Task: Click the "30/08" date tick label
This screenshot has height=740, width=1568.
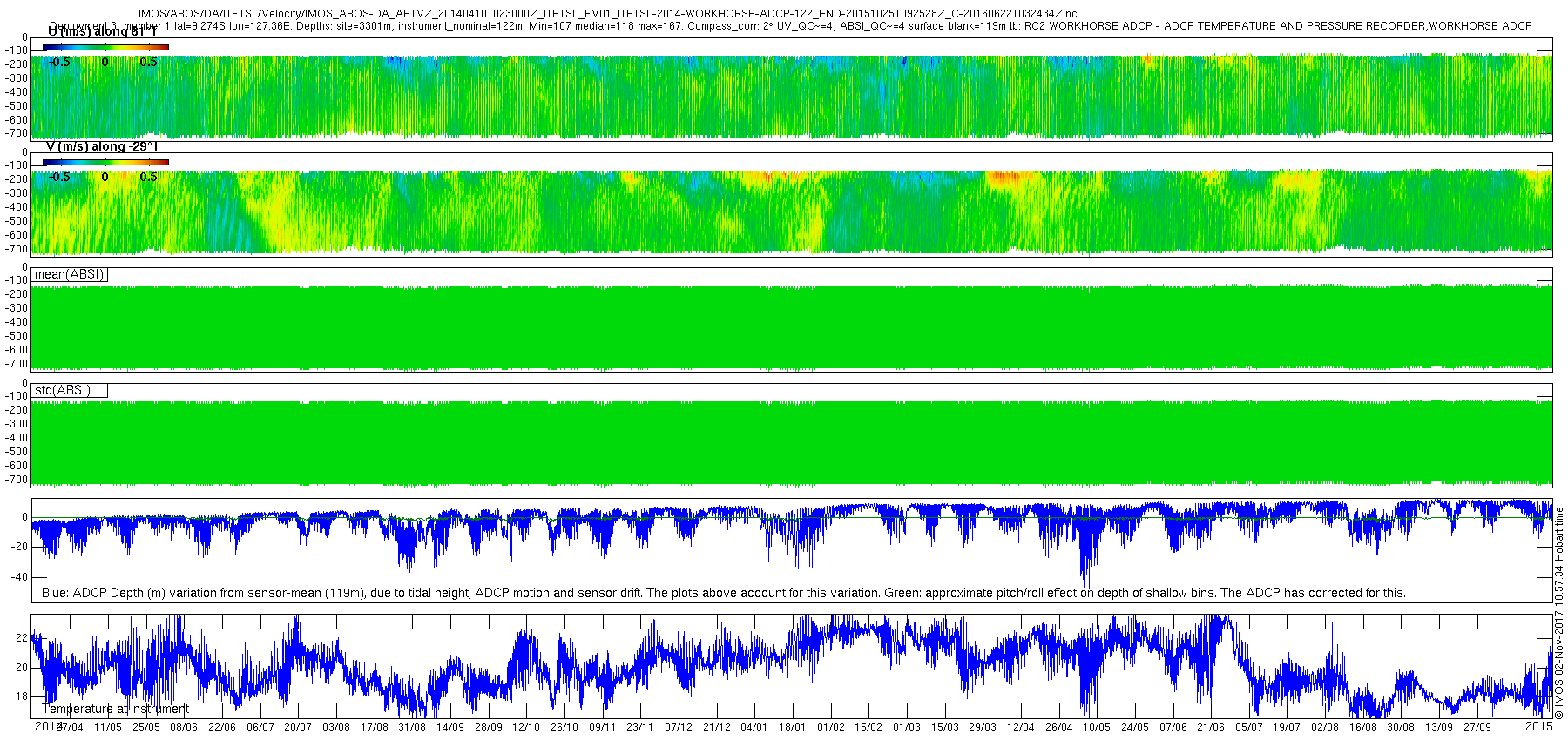Action: (x=1401, y=728)
